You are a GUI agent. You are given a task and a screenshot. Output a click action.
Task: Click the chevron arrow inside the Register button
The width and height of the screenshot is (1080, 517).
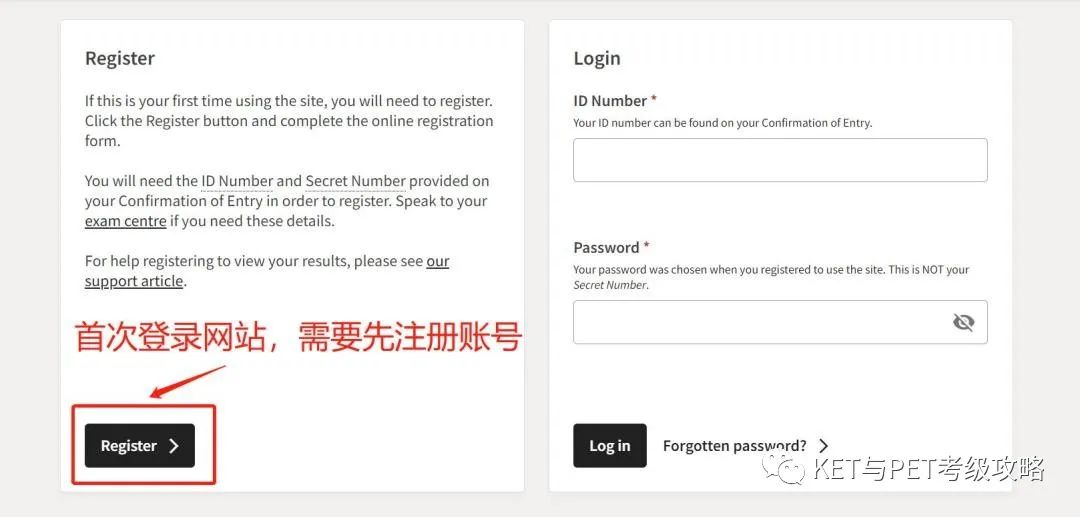point(174,446)
